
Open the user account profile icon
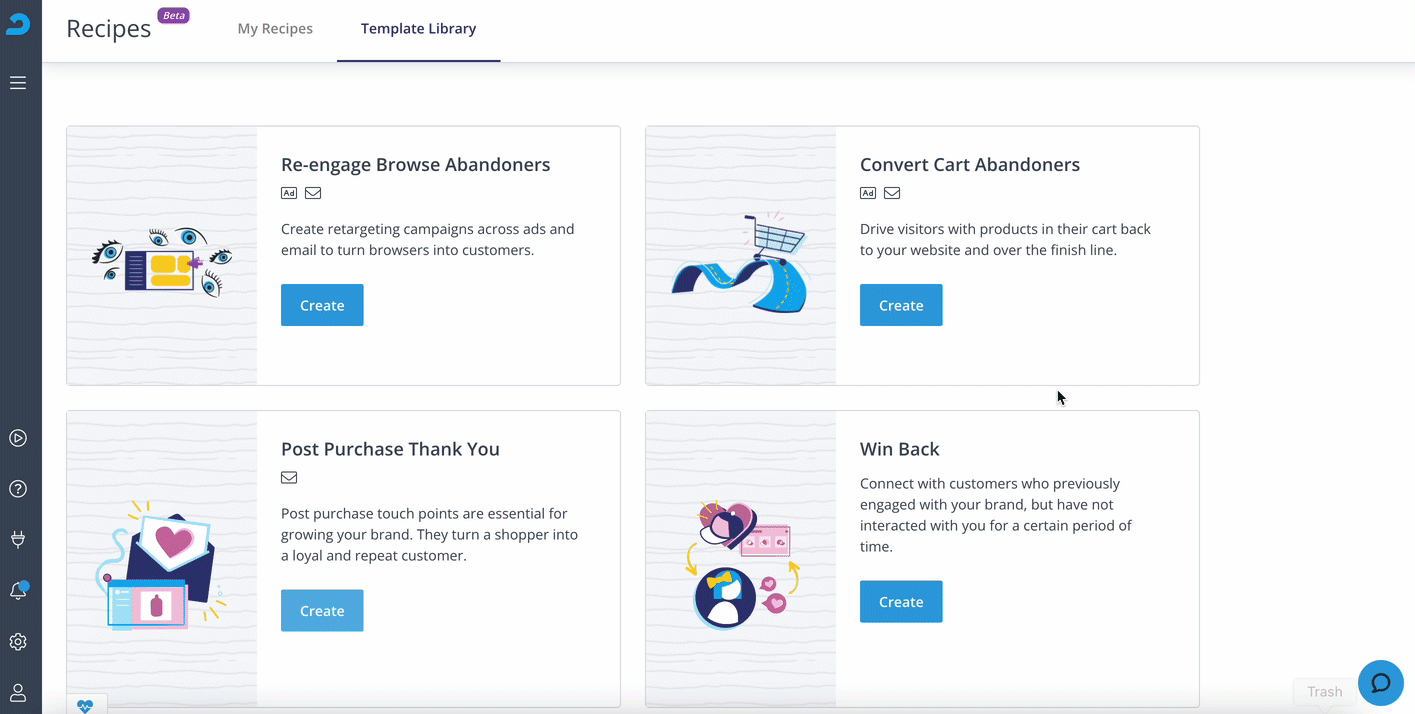coord(18,693)
